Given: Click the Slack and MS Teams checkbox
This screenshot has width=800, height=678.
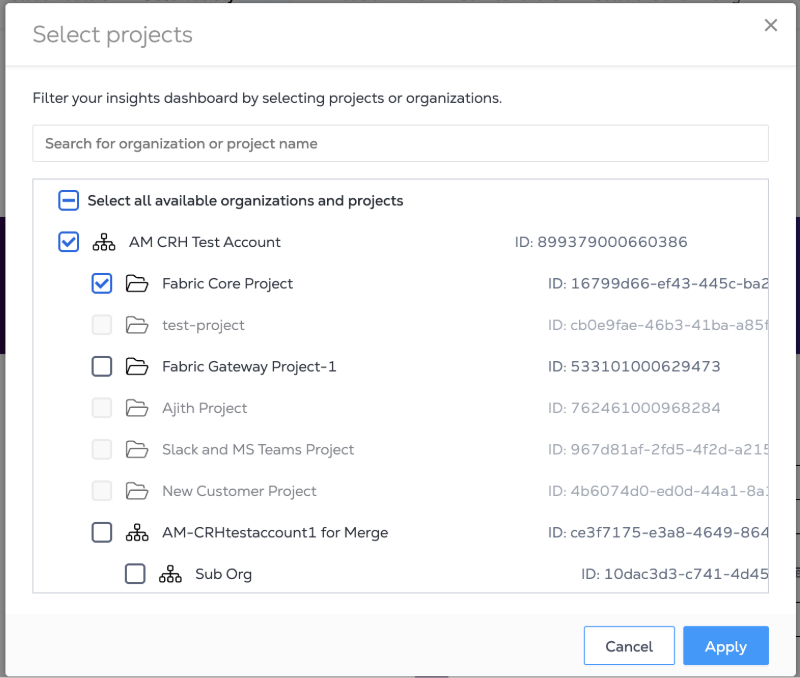Looking at the screenshot, I should click(102, 449).
